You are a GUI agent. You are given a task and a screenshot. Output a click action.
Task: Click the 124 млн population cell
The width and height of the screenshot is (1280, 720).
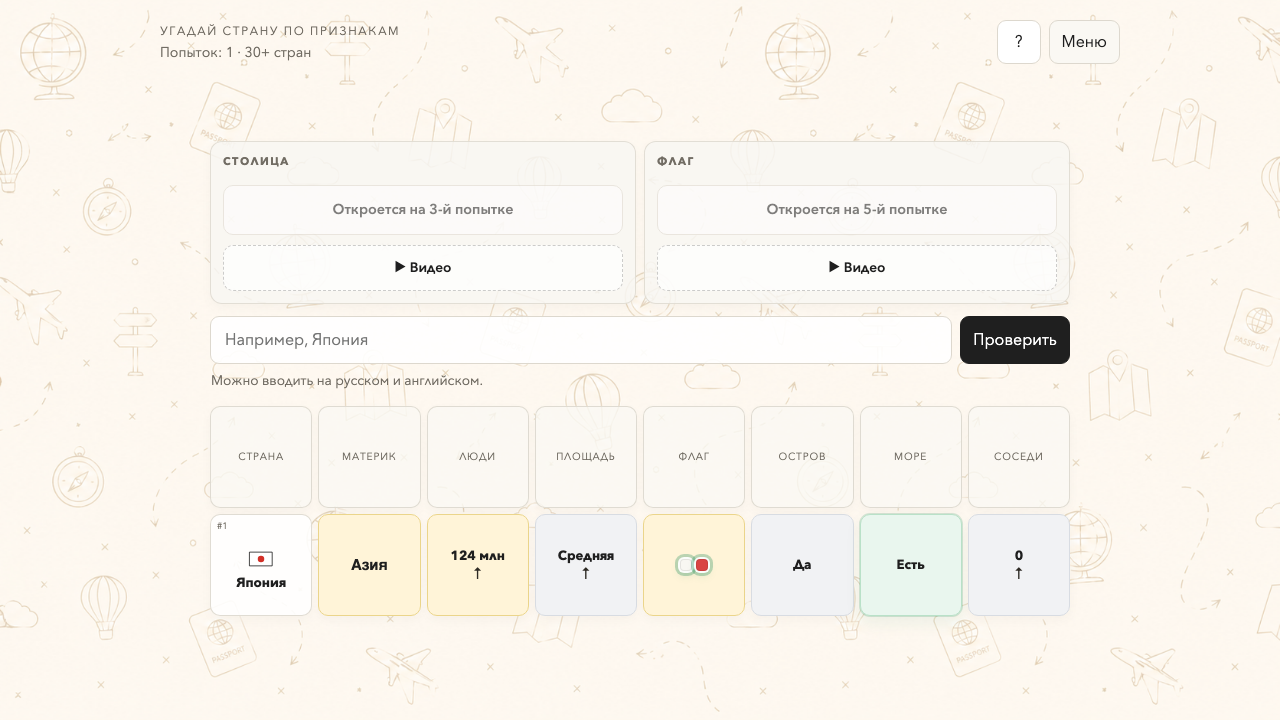click(478, 565)
